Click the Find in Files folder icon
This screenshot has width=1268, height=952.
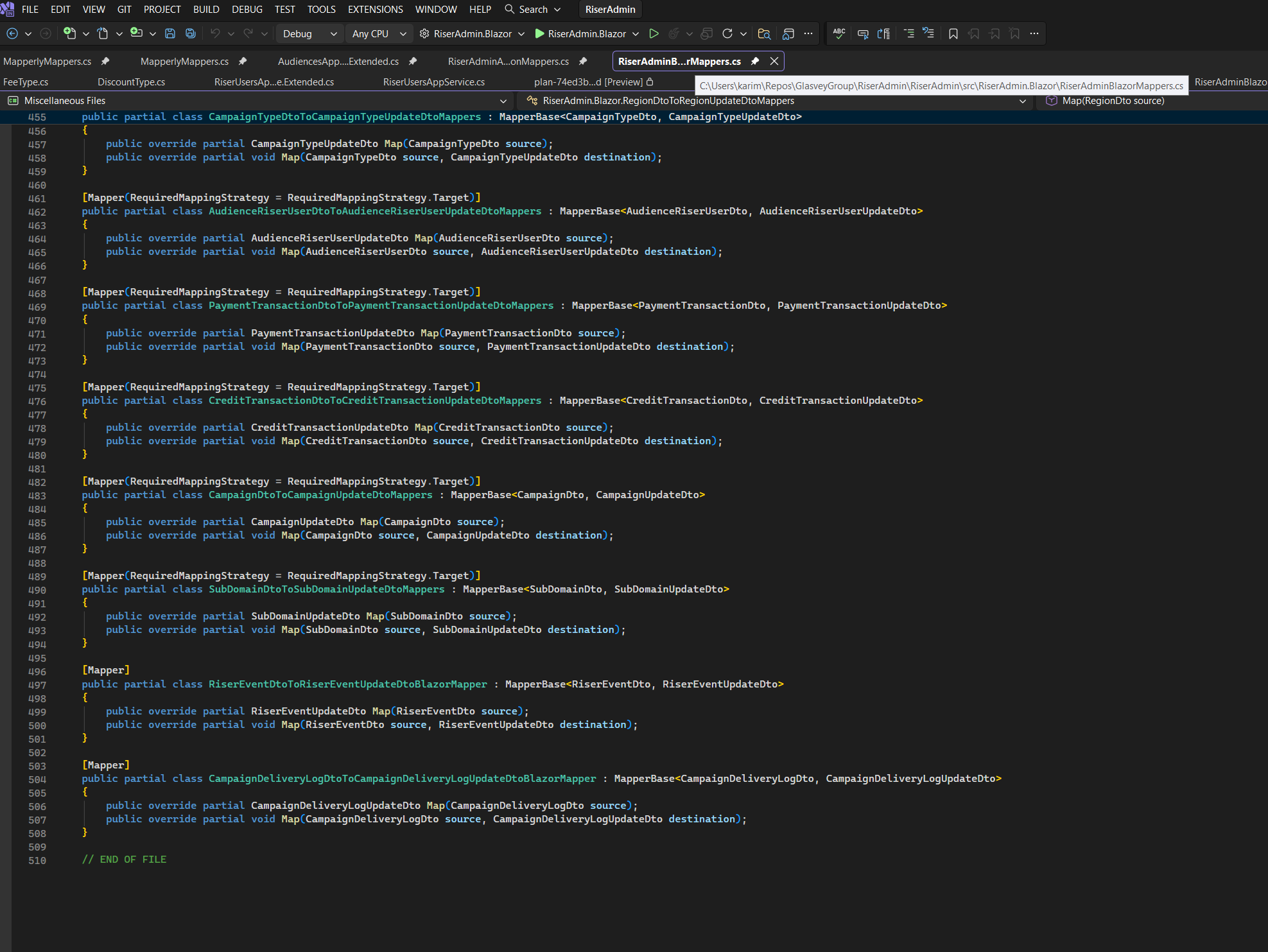coord(763,33)
